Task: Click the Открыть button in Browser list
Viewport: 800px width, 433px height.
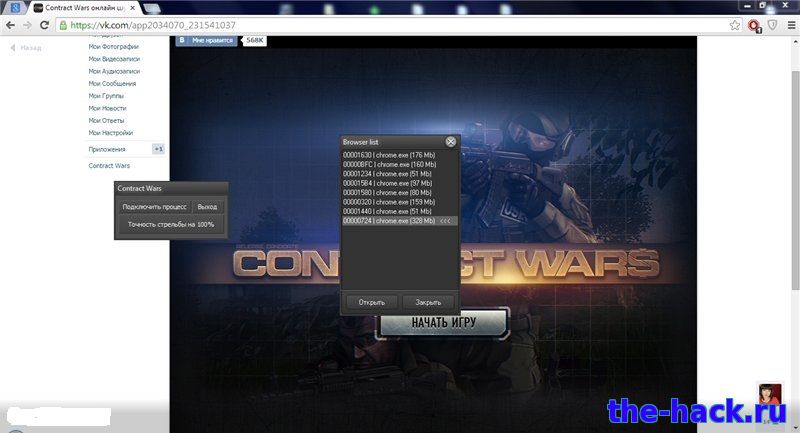Action: (371, 302)
